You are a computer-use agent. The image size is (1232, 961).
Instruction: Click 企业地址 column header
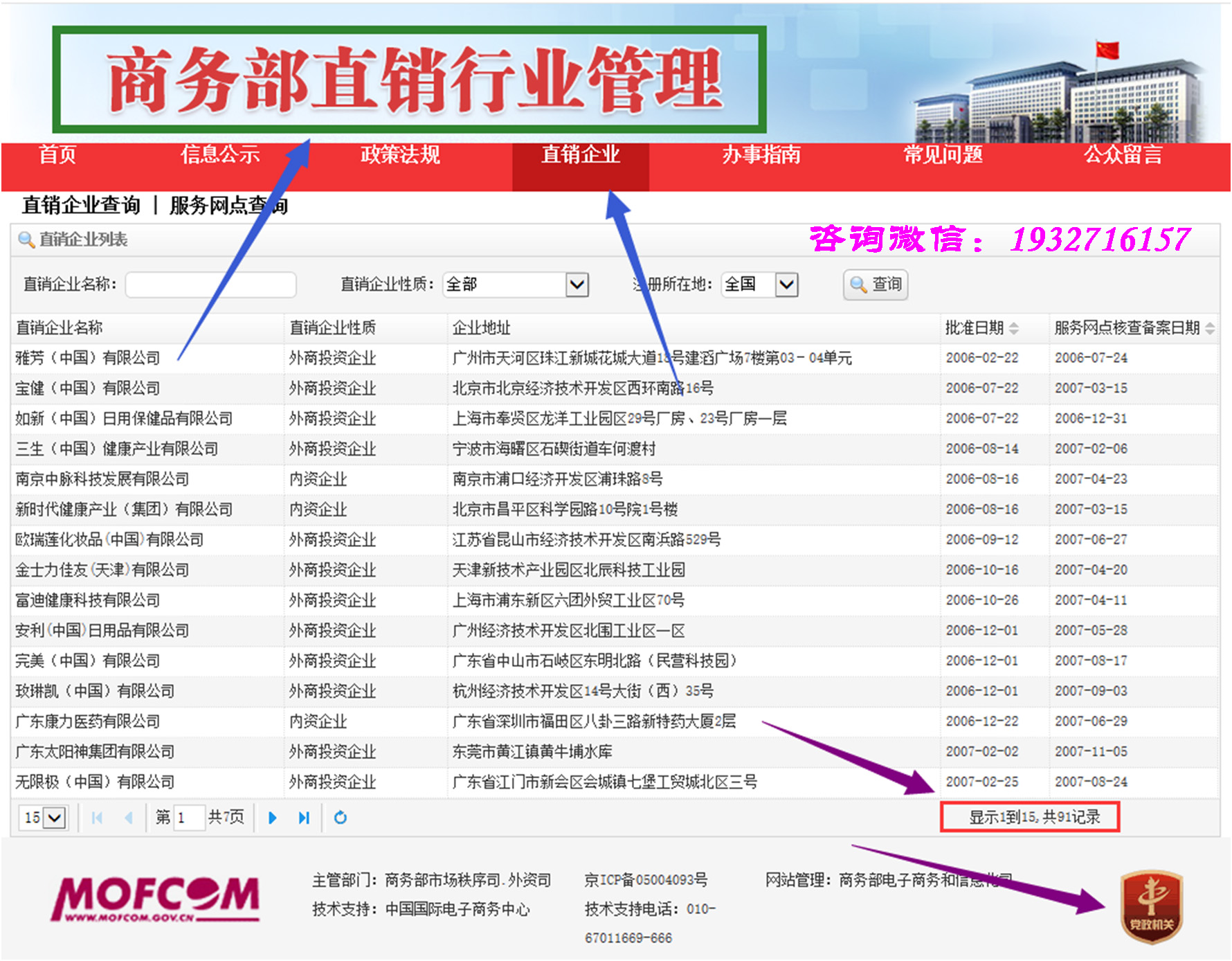coord(482,328)
